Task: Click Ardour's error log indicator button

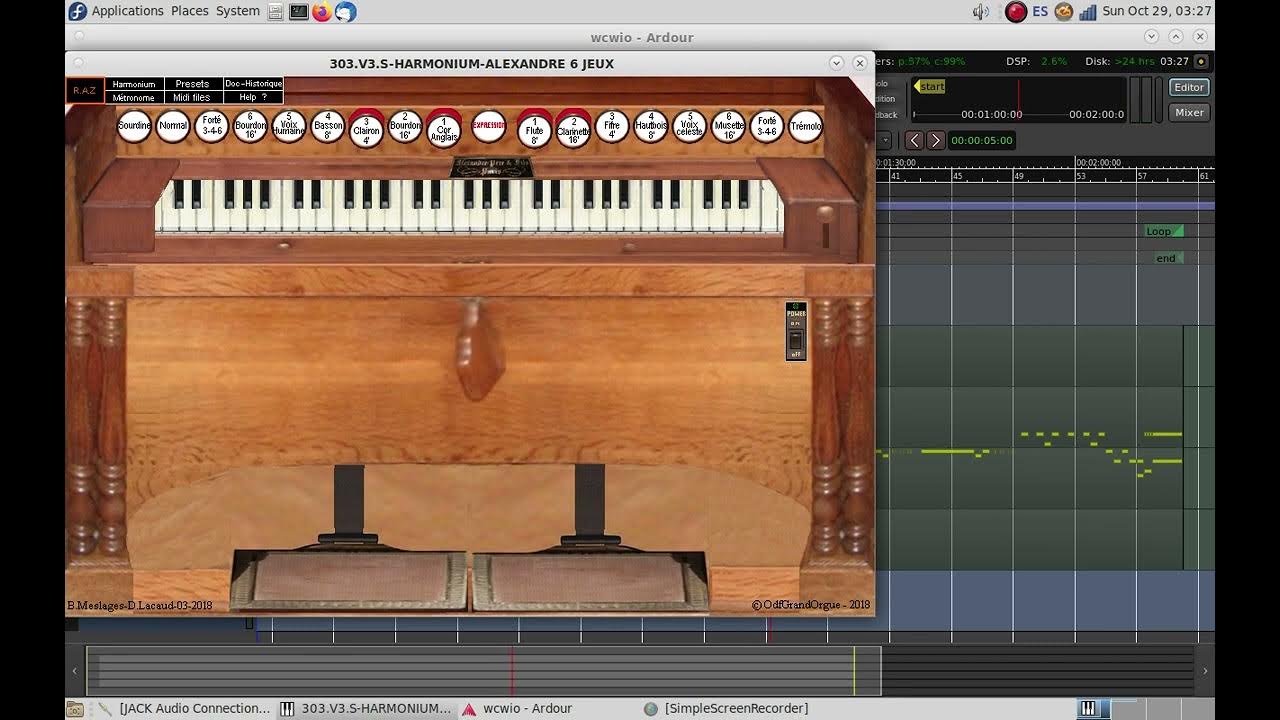Action: pos(1201,62)
